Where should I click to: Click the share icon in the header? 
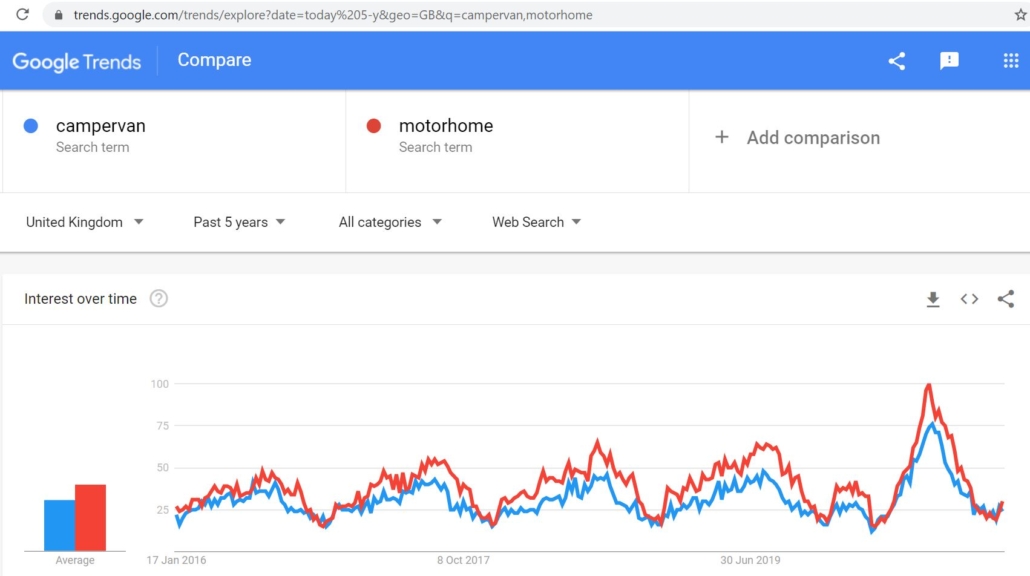[x=896, y=60]
